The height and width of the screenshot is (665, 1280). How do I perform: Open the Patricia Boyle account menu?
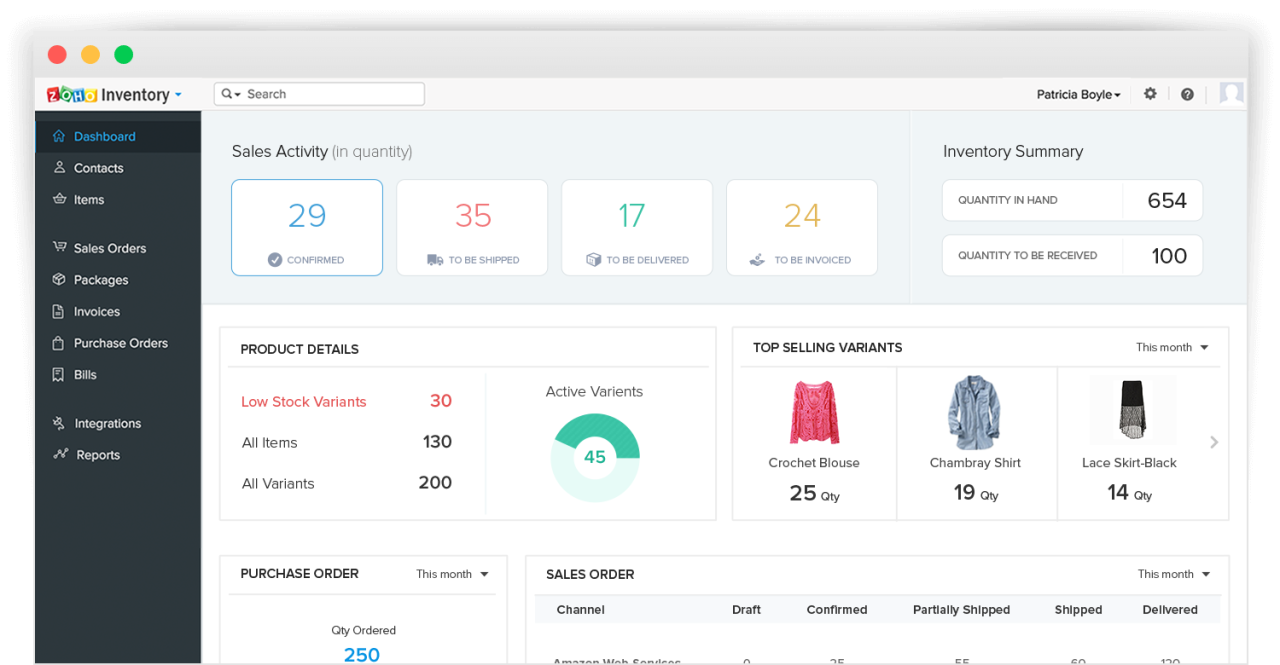1078,94
